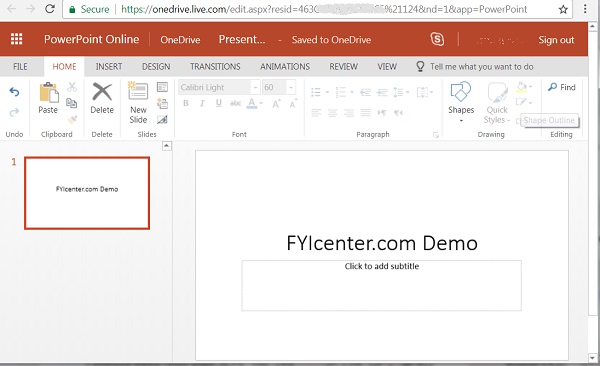
Task: Go to OneDrive link in header
Action: [x=180, y=40]
